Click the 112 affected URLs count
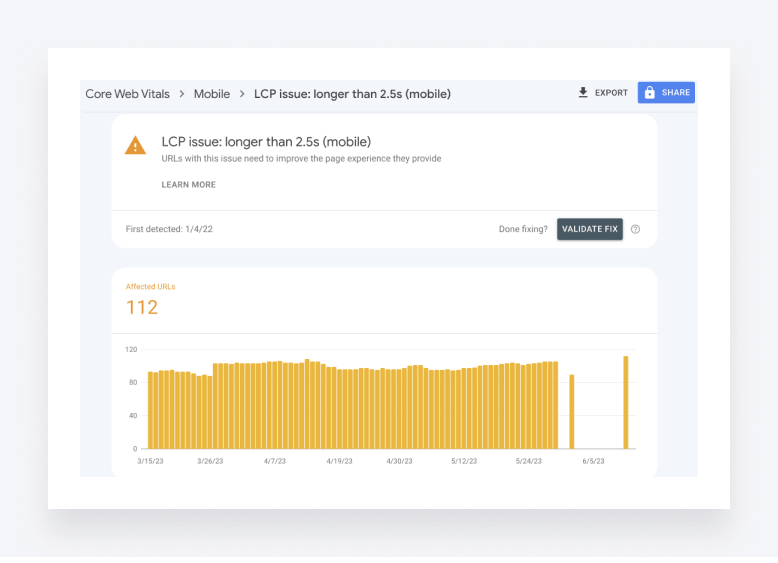 pyautogui.click(x=142, y=307)
